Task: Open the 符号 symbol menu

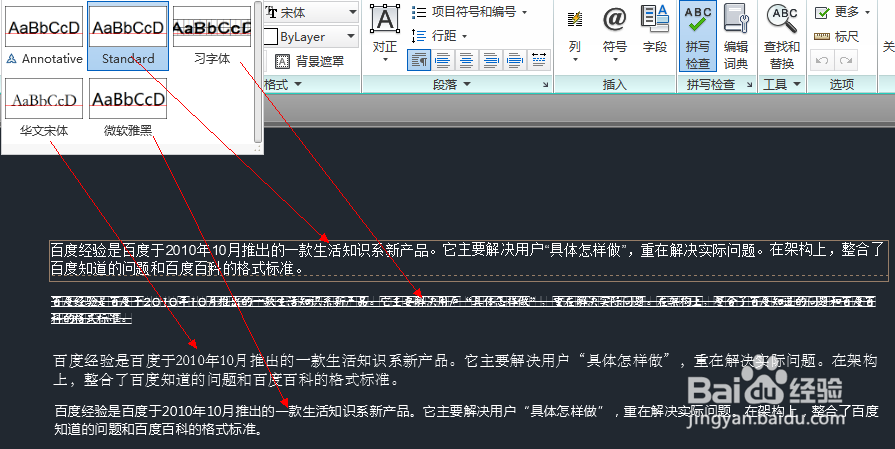Action: tap(615, 34)
